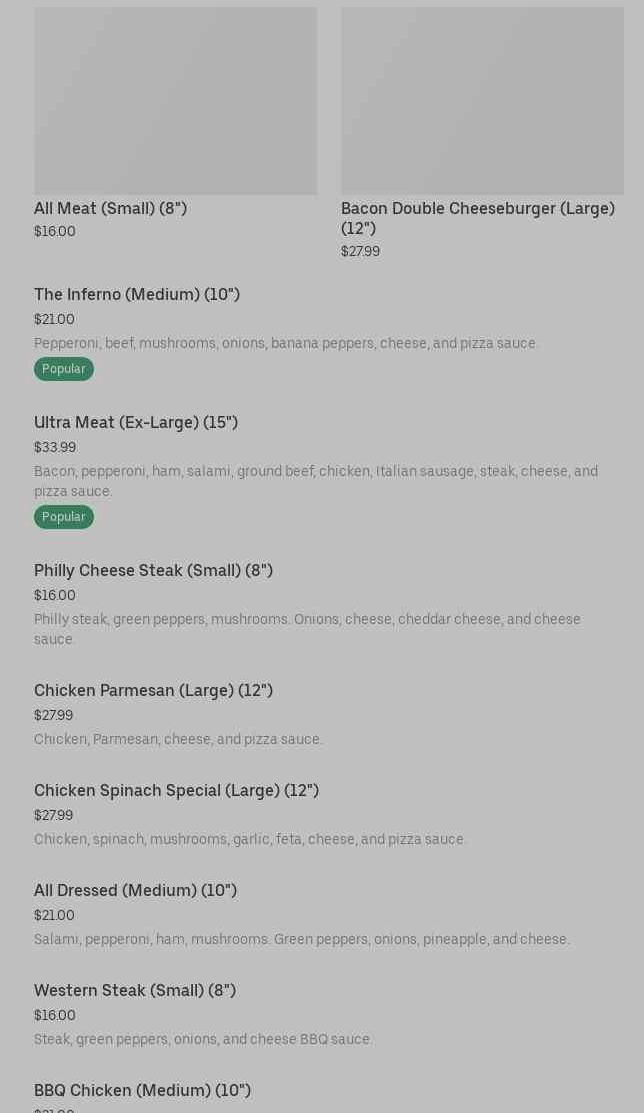Click the $27.99 price under Chicken Parmesan
The image size is (644, 1113).
coord(53,715)
